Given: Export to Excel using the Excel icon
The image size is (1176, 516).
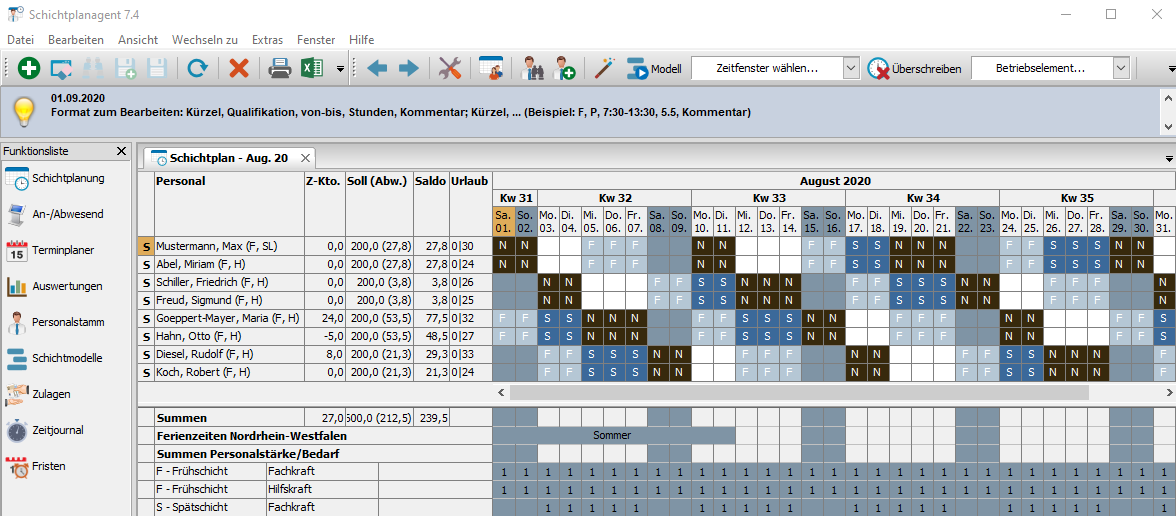Looking at the screenshot, I should [x=311, y=69].
